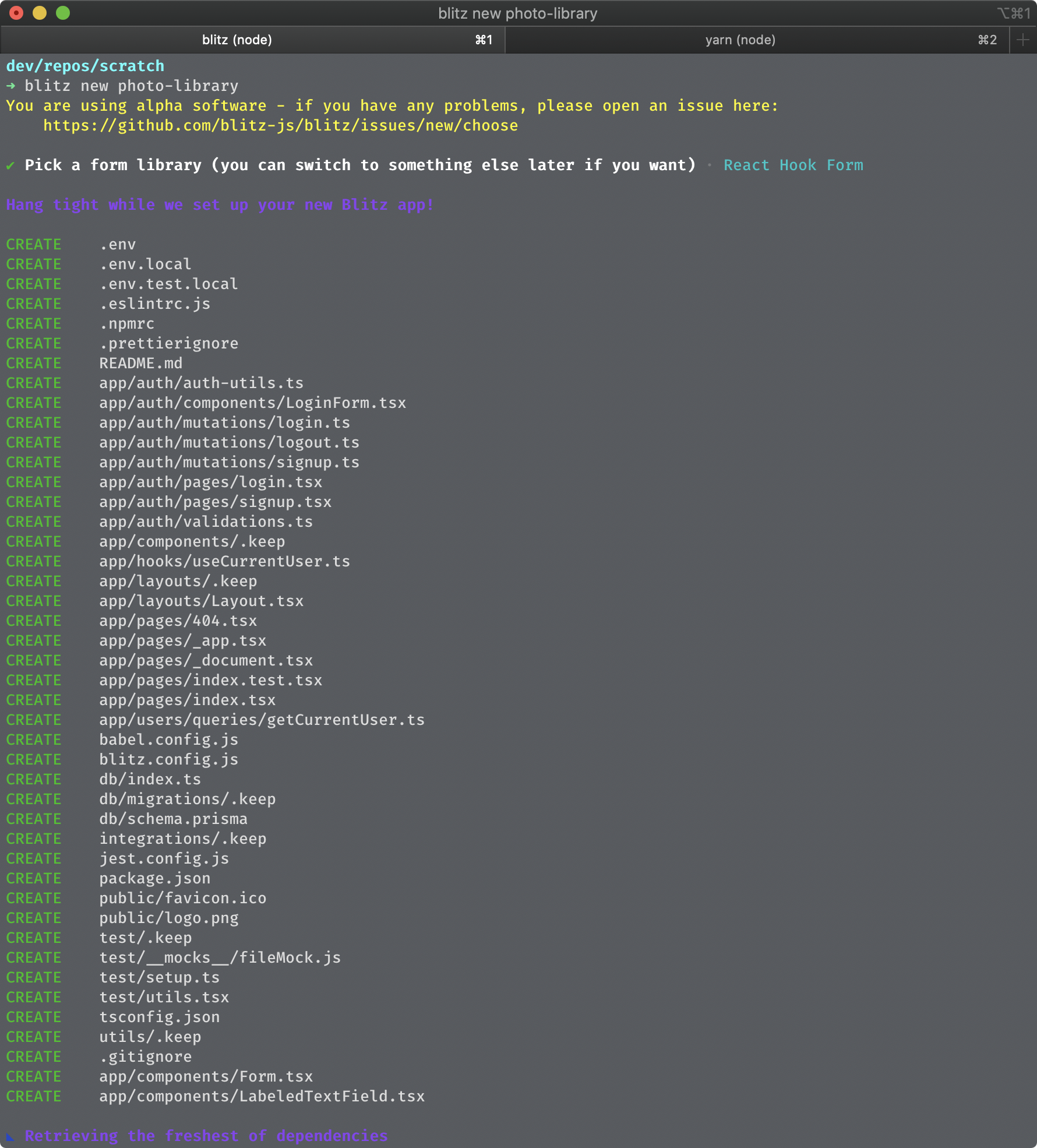
Task: Click the test/setup.ts path
Action: pyautogui.click(x=160, y=977)
